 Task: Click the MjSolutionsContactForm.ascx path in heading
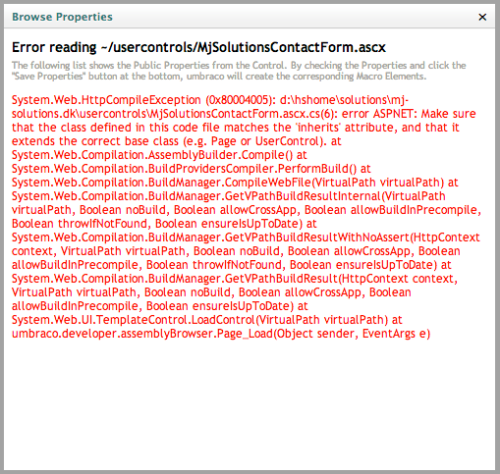243,47
